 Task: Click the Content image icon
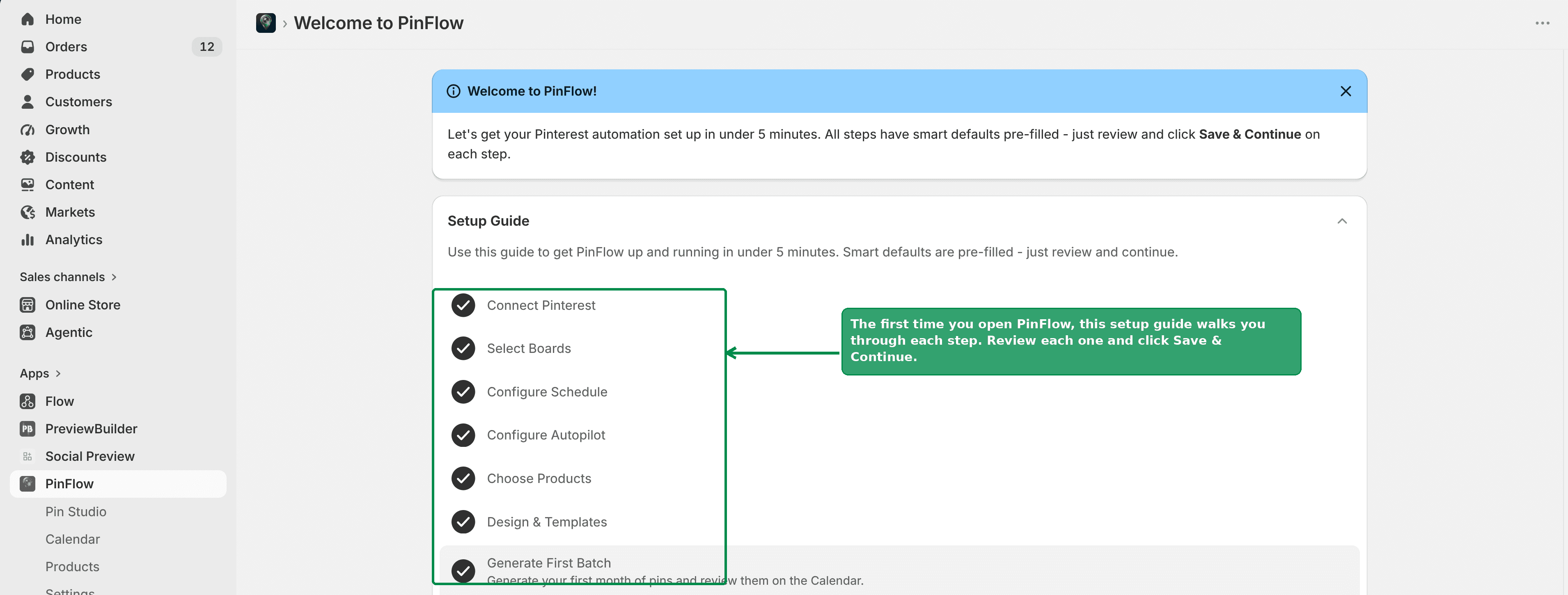click(28, 184)
